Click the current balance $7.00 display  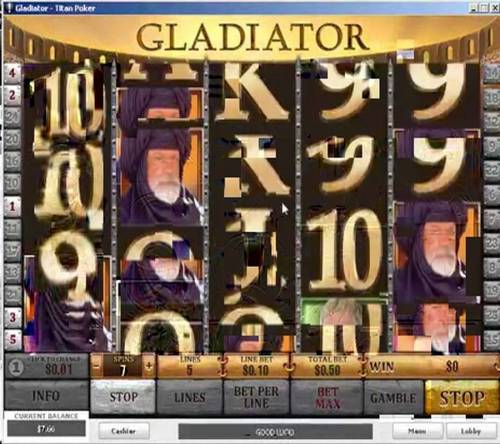tap(46, 428)
